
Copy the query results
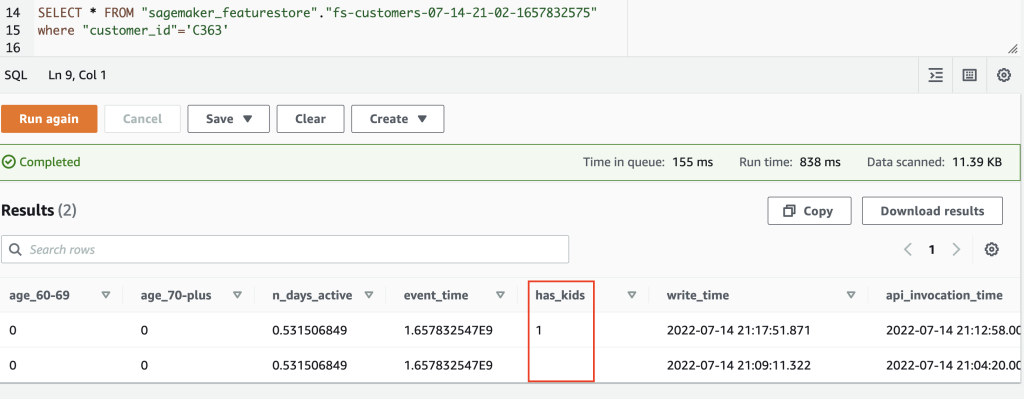pyautogui.click(x=809, y=211)
